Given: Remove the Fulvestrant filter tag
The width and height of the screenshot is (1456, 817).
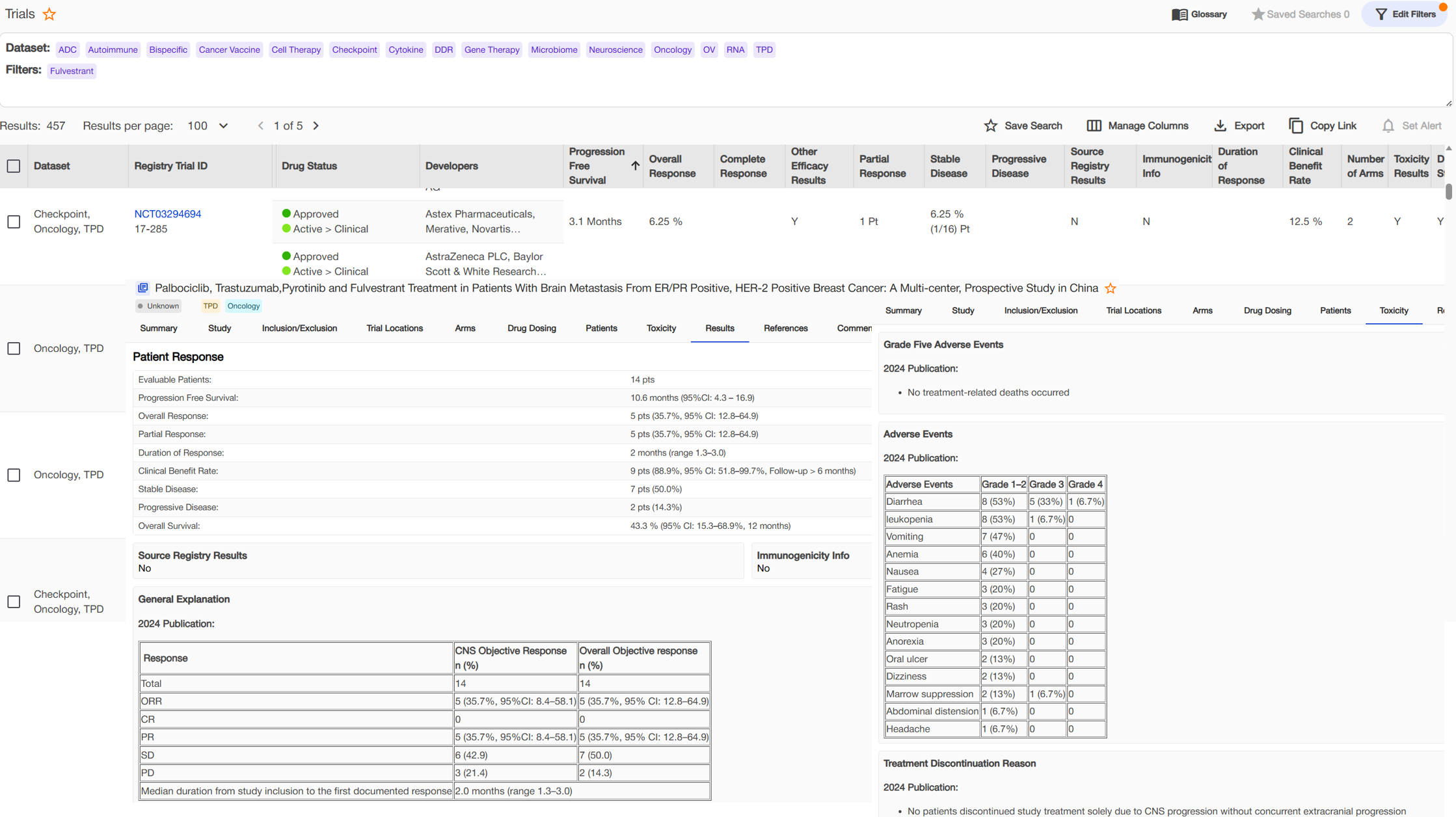Looking at the screenshot, I should pos(72,71).
